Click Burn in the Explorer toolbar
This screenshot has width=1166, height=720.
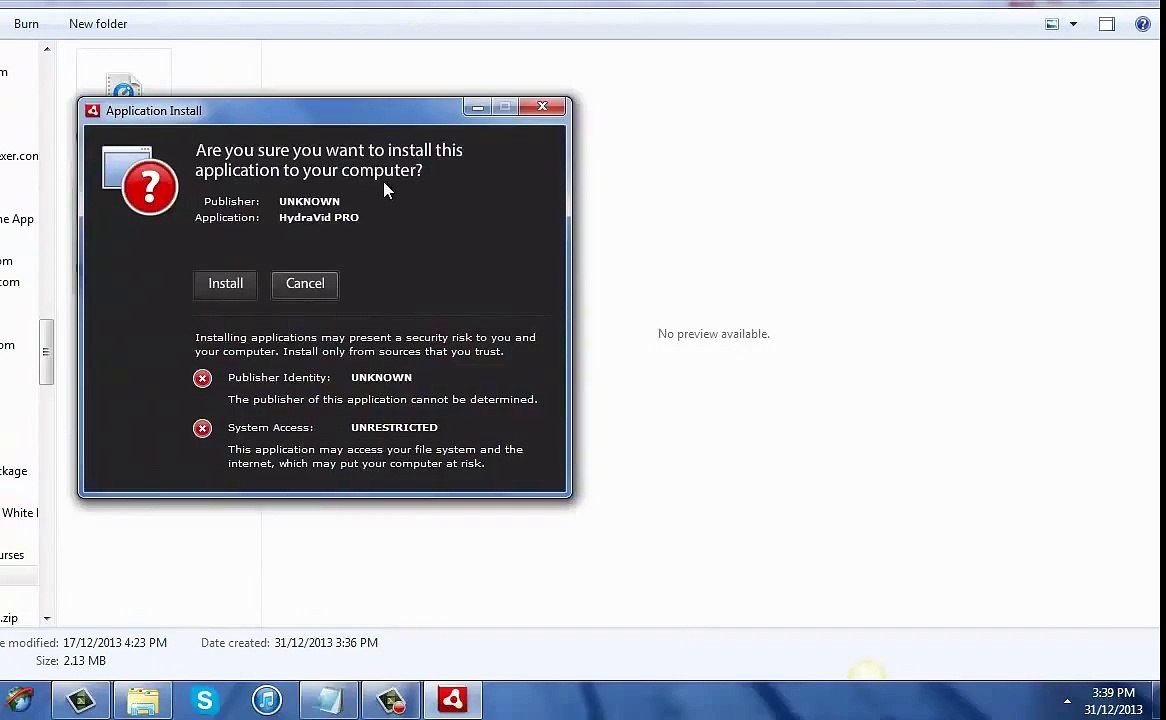[26, 24]
